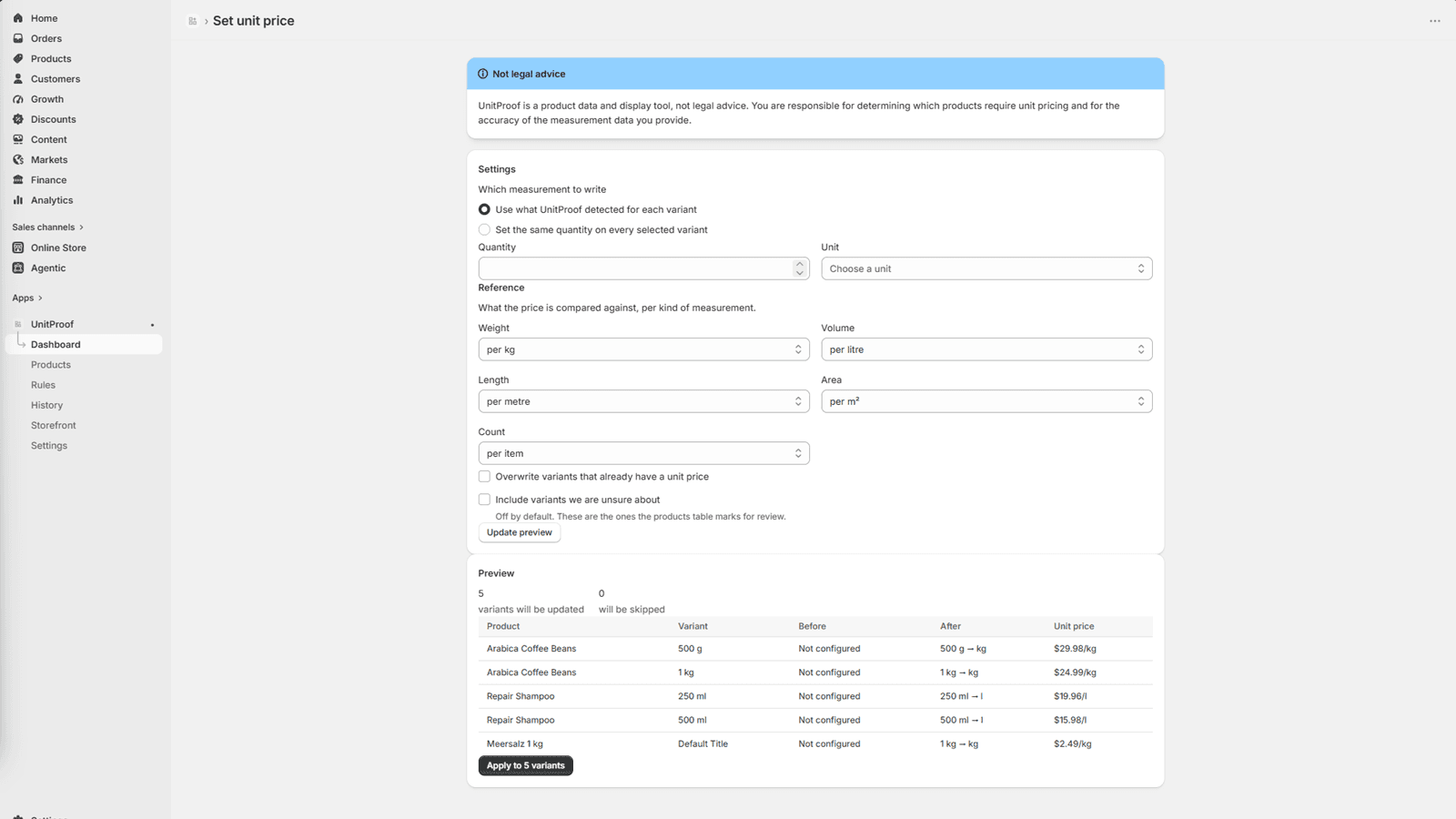Screen dimensions: 1456x819
Task: Click the Discounts badge icon
Action: (x=18, y=119)
